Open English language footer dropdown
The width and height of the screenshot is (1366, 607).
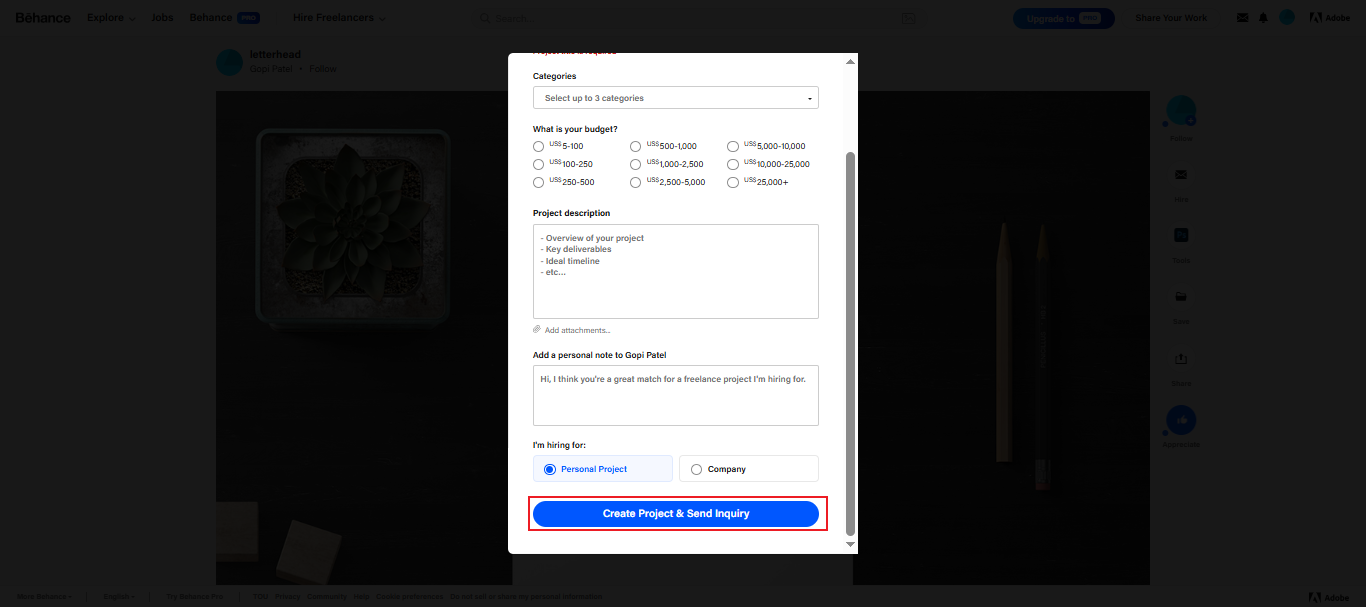tap(120, 597)
